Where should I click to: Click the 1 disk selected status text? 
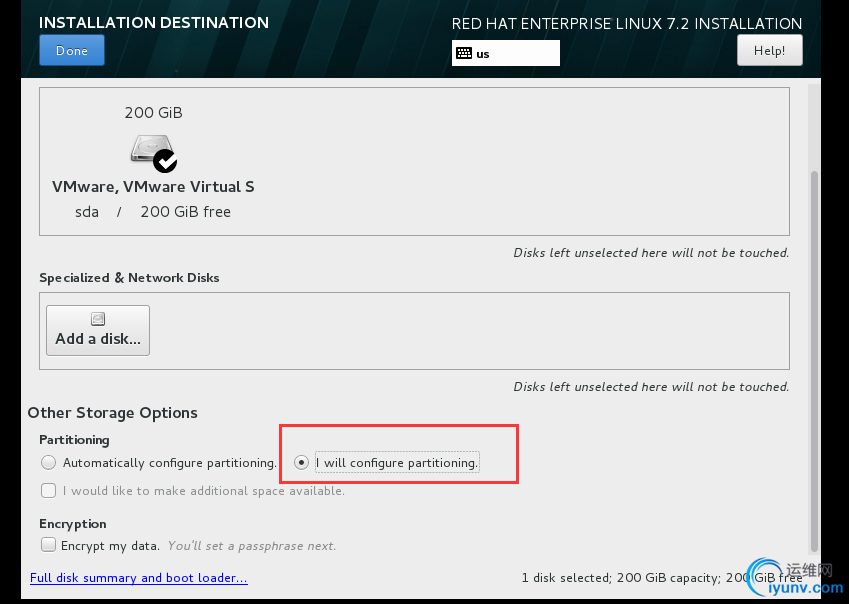point(662,578)
